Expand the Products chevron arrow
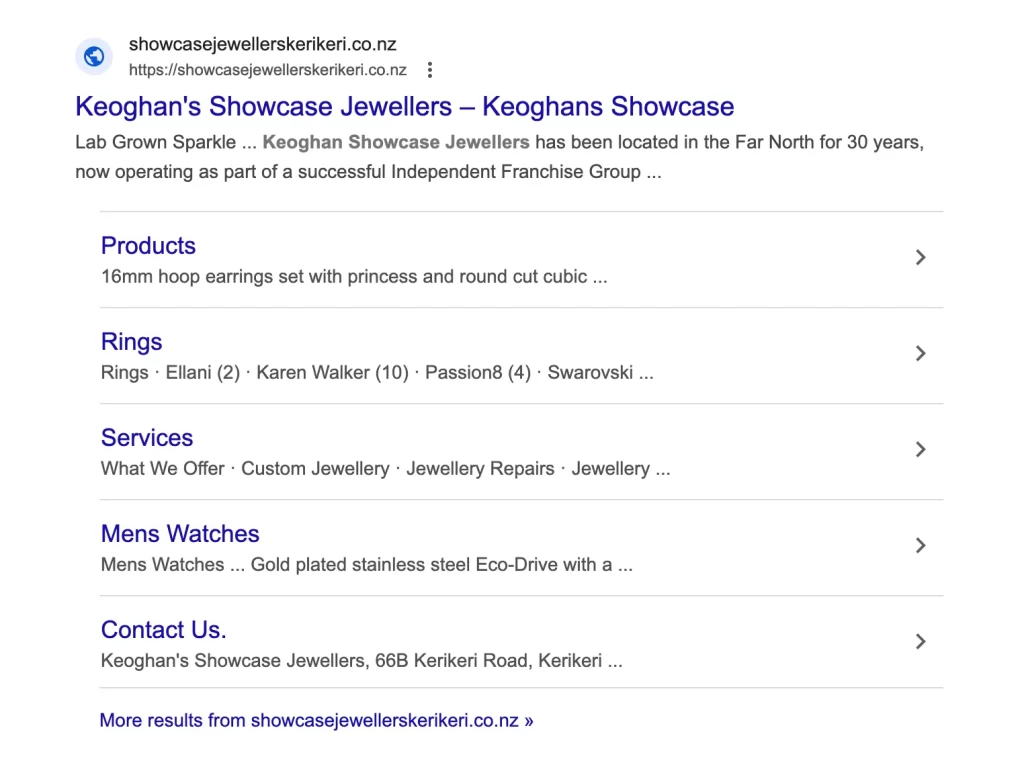The height and width of the screenshot is (771, 1024). tap(920, 257)
